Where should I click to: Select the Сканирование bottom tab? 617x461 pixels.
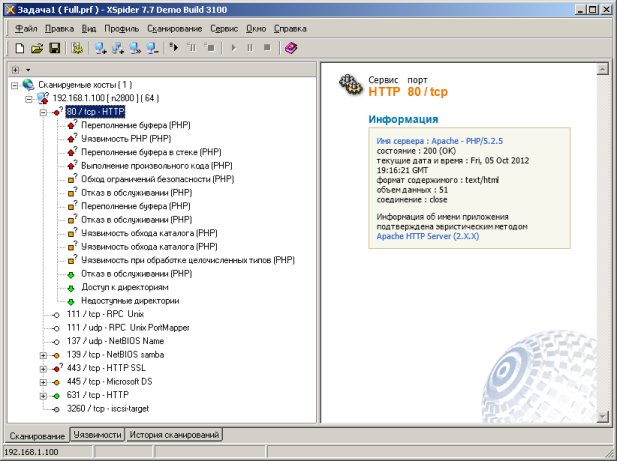coord(37,435)
